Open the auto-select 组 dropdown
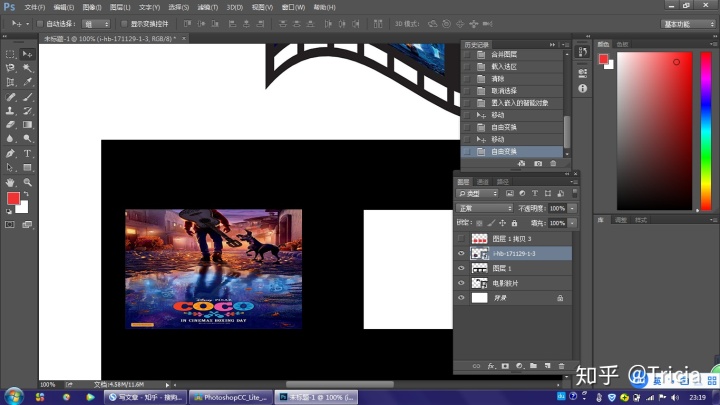Screen dimensions: 720x405 [x=96, y=24]
